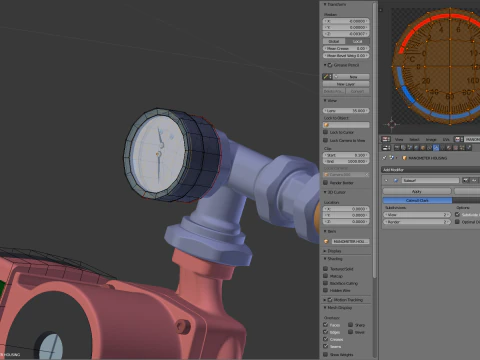Click the pin icon beside MANOMETER HOUSING breadcrumb

[384, 158]
